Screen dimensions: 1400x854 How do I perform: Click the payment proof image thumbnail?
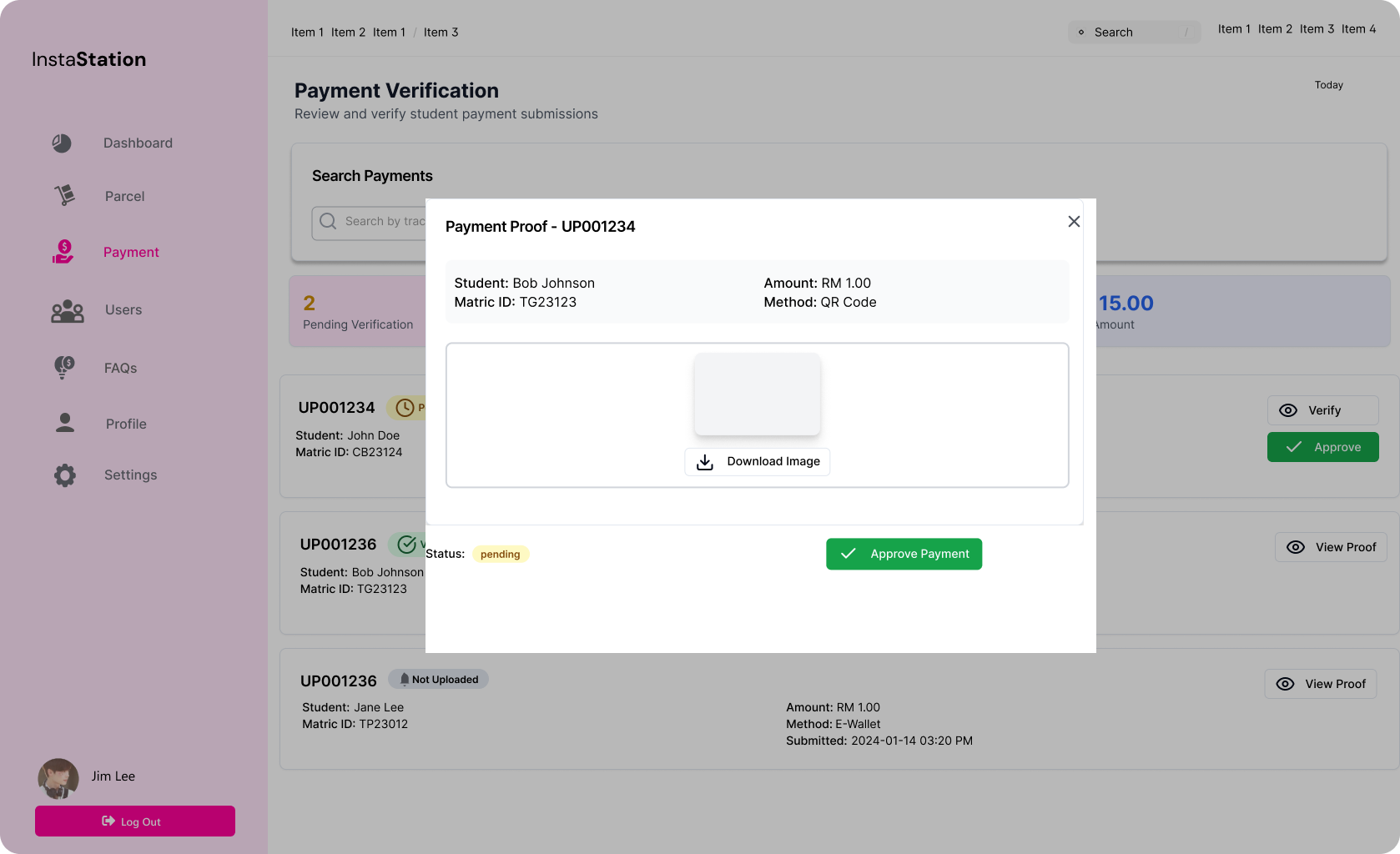tap(757, 394)
